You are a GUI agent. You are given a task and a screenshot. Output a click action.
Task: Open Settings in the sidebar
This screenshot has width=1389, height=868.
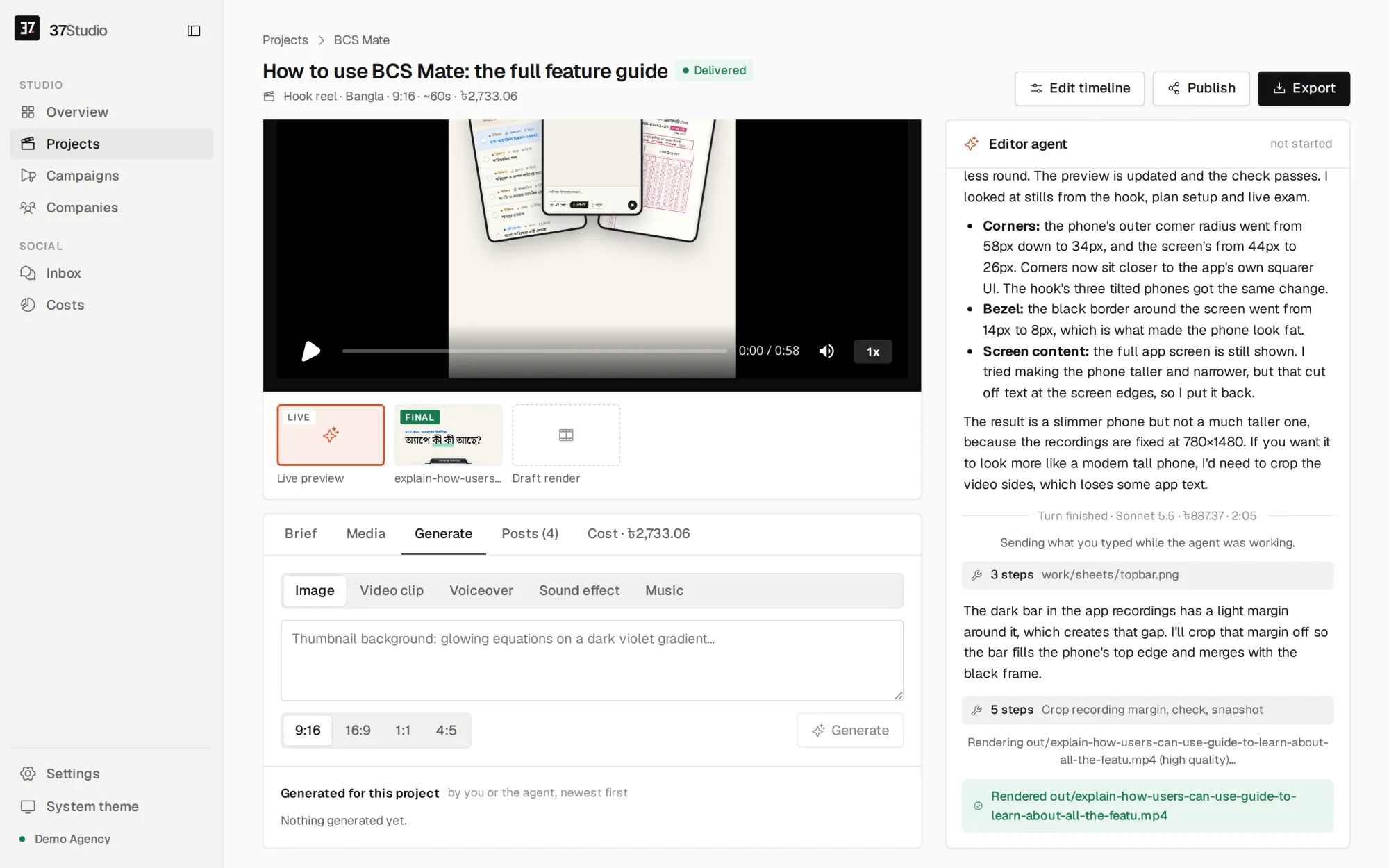pyautogui.click(x=111, y=774)
